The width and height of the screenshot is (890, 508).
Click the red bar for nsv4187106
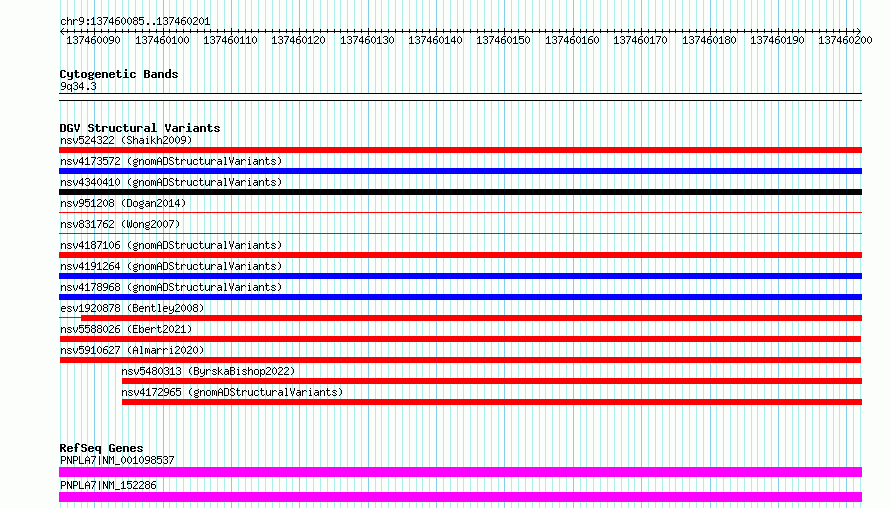(x=460, y=255)
